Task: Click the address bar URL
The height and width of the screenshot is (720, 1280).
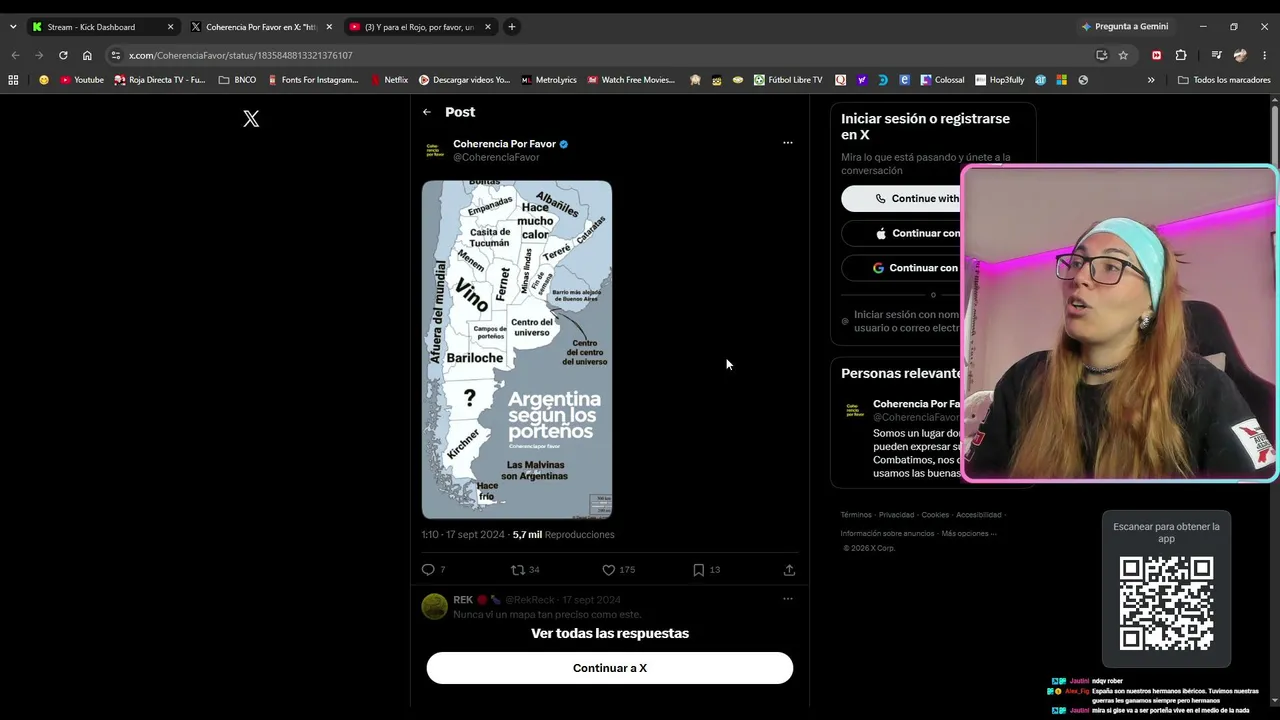Action: tap(240, 56)
